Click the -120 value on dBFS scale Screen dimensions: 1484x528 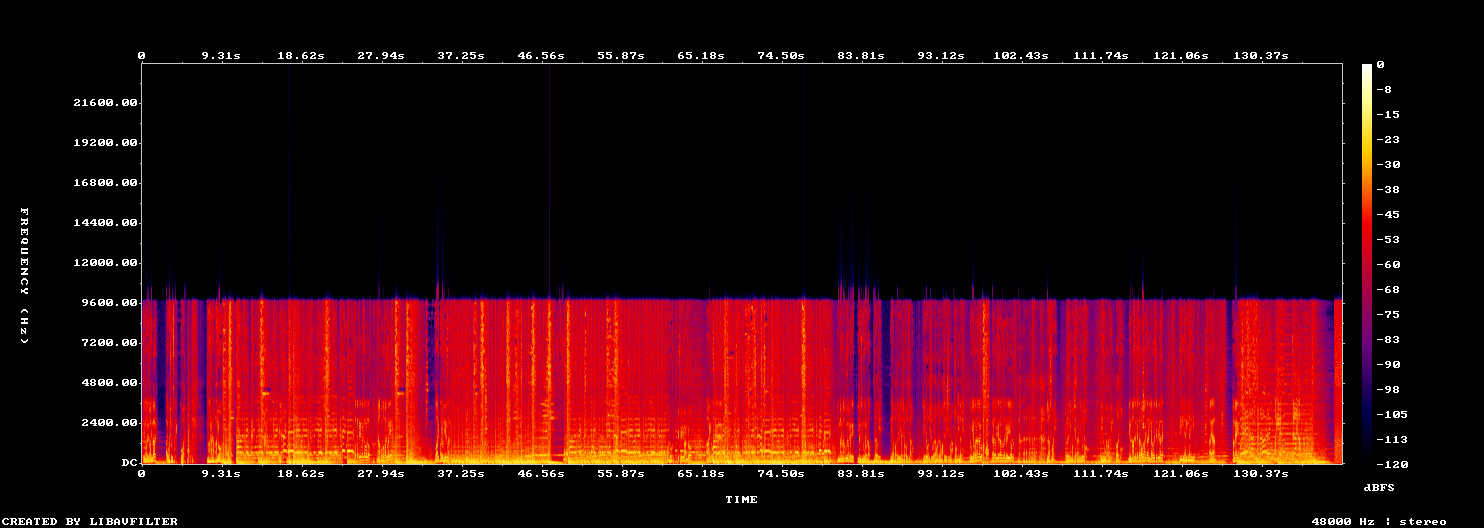[1392, 465]
